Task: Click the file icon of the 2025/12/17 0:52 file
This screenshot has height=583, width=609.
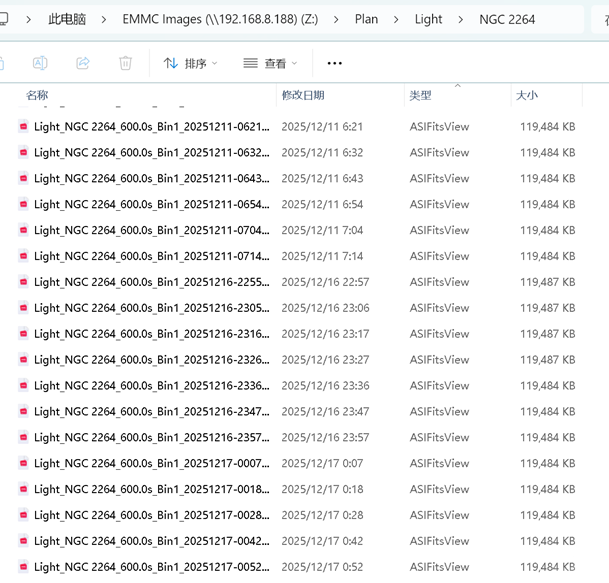Action: pos(24,567)
